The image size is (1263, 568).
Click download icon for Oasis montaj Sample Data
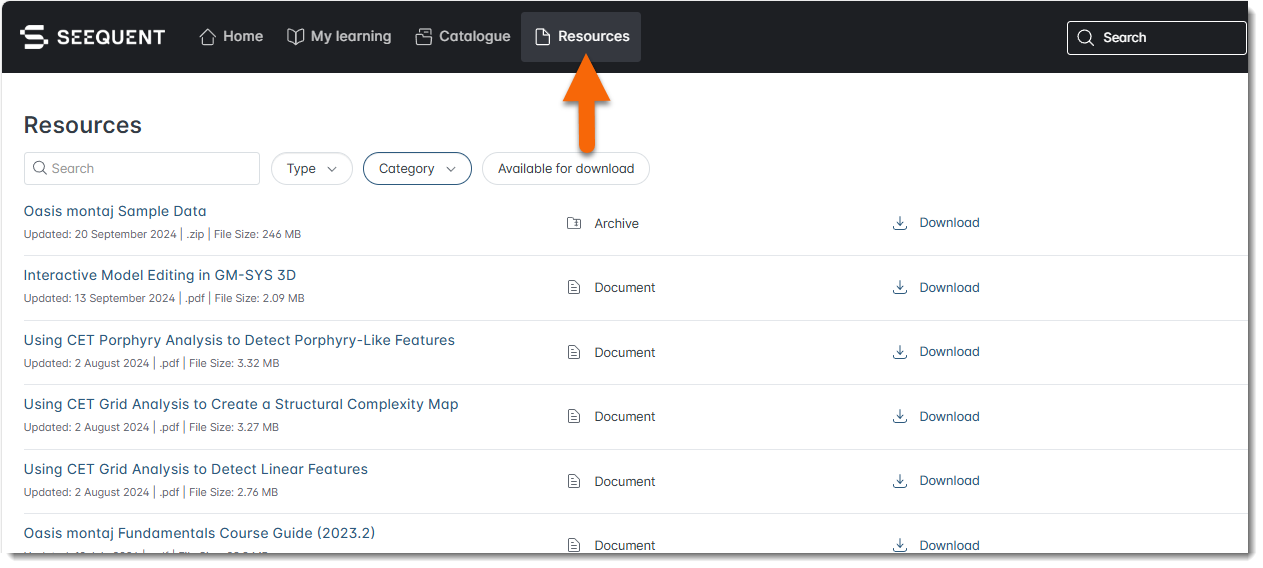900,223
